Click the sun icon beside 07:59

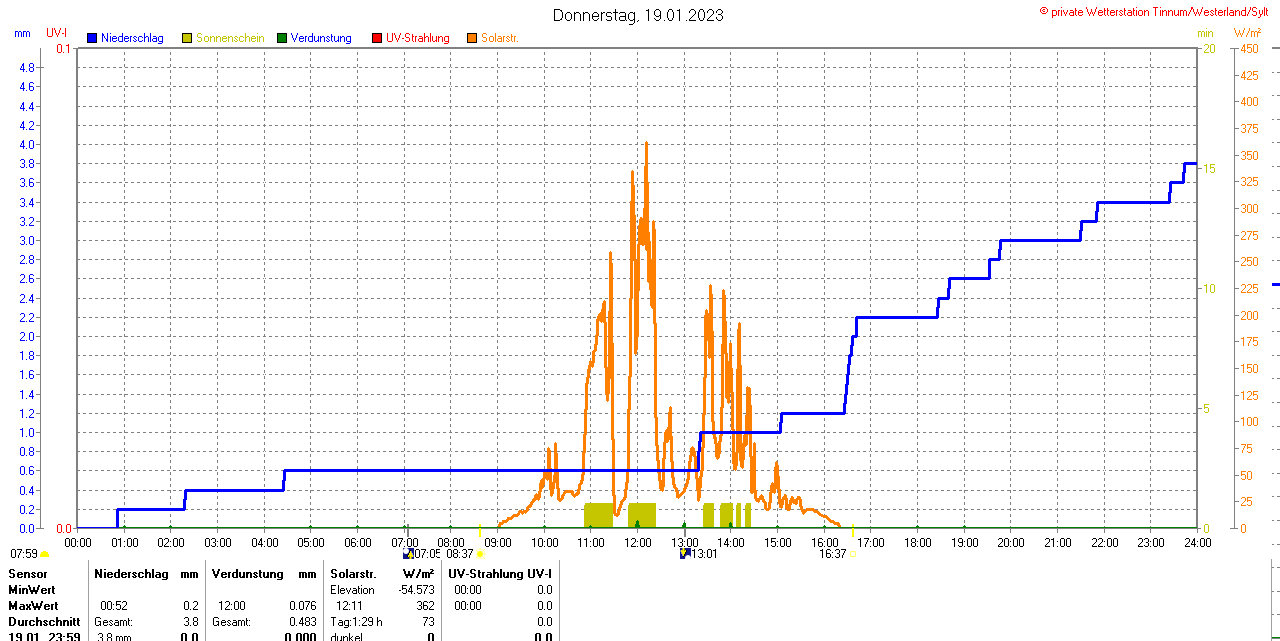45,554
